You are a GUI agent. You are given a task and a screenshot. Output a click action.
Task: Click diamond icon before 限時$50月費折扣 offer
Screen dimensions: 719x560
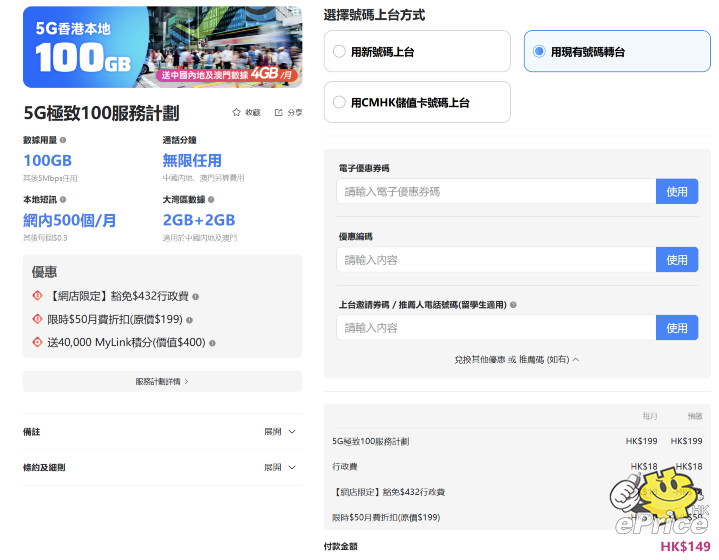(x=37, y=319)
